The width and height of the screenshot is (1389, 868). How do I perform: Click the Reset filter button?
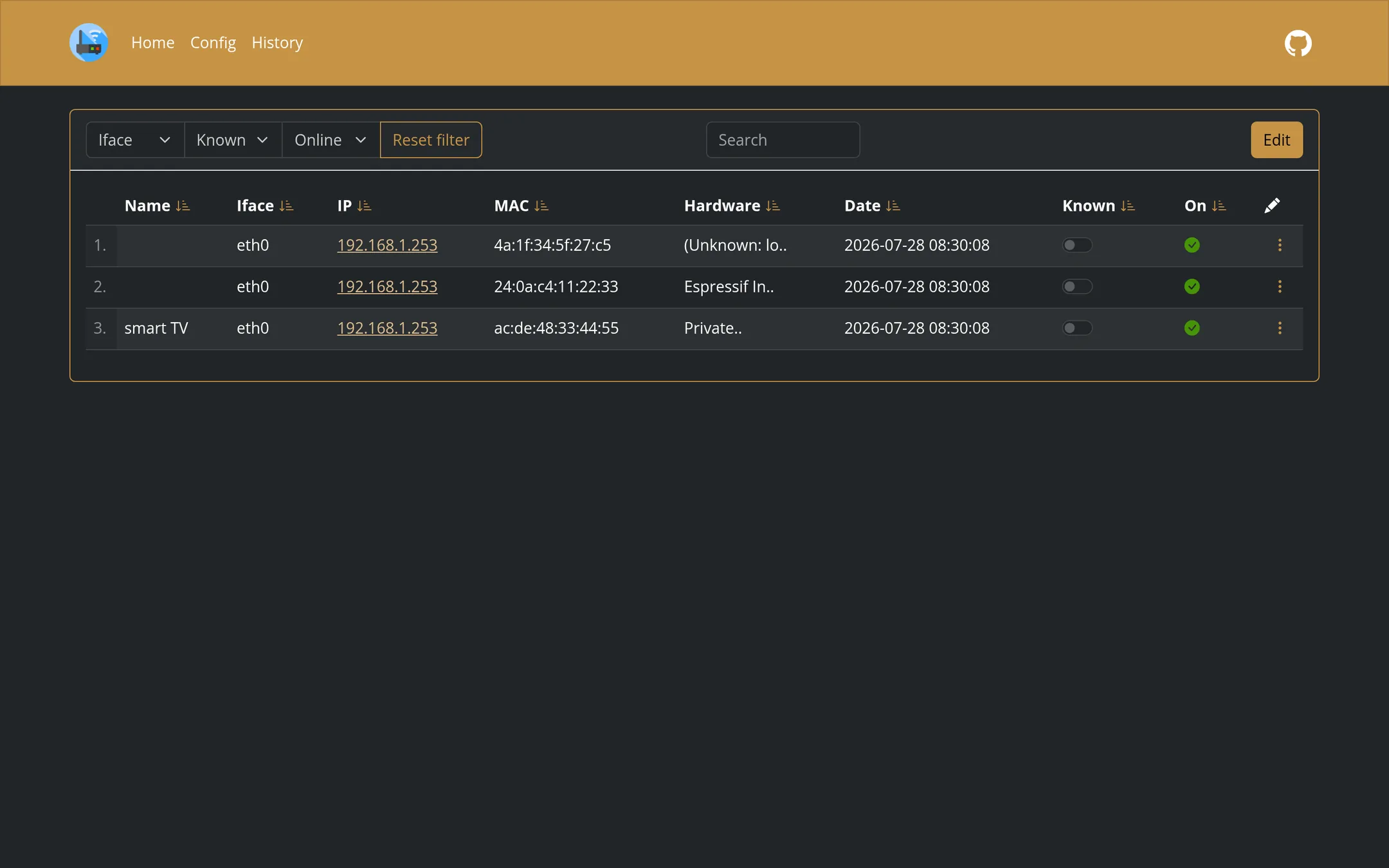(431, 140)
